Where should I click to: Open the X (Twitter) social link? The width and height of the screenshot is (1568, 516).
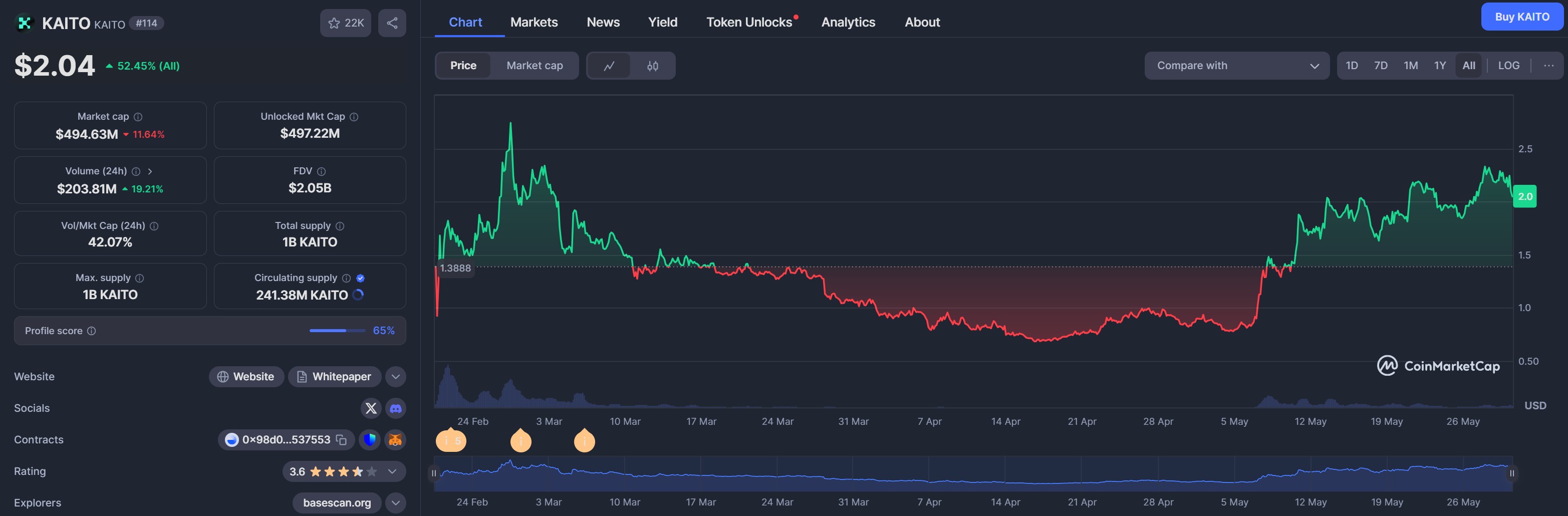(371, 408)
